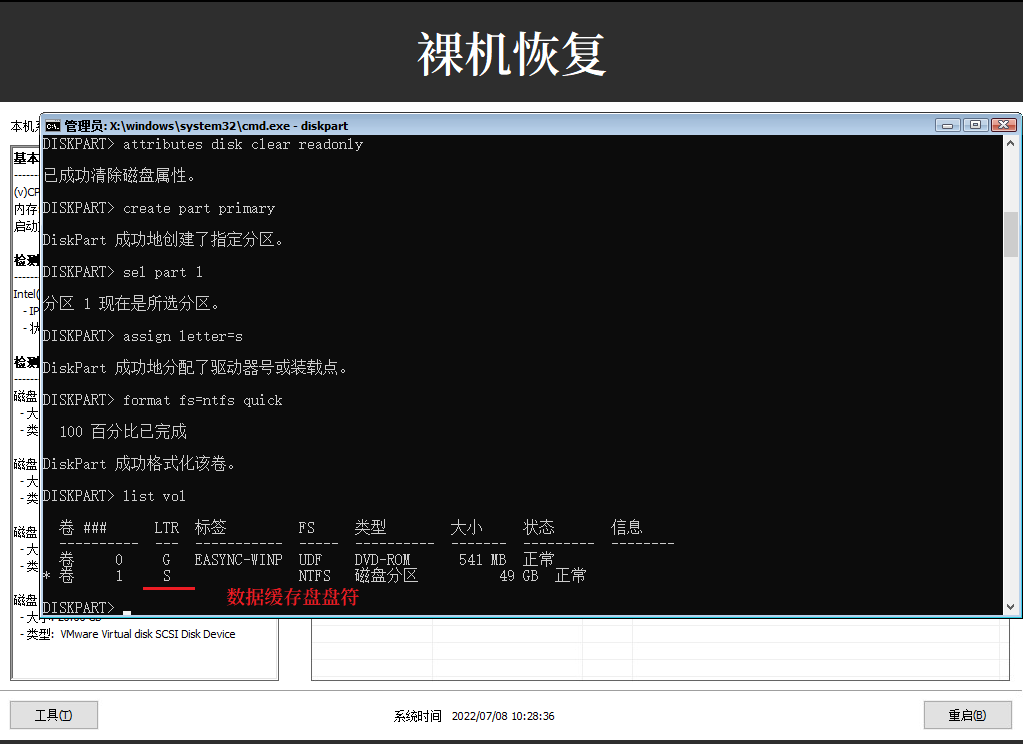Click the VMware Virtual disk SCSI entry
This screenshot has height=744, width=1023.
147,634
